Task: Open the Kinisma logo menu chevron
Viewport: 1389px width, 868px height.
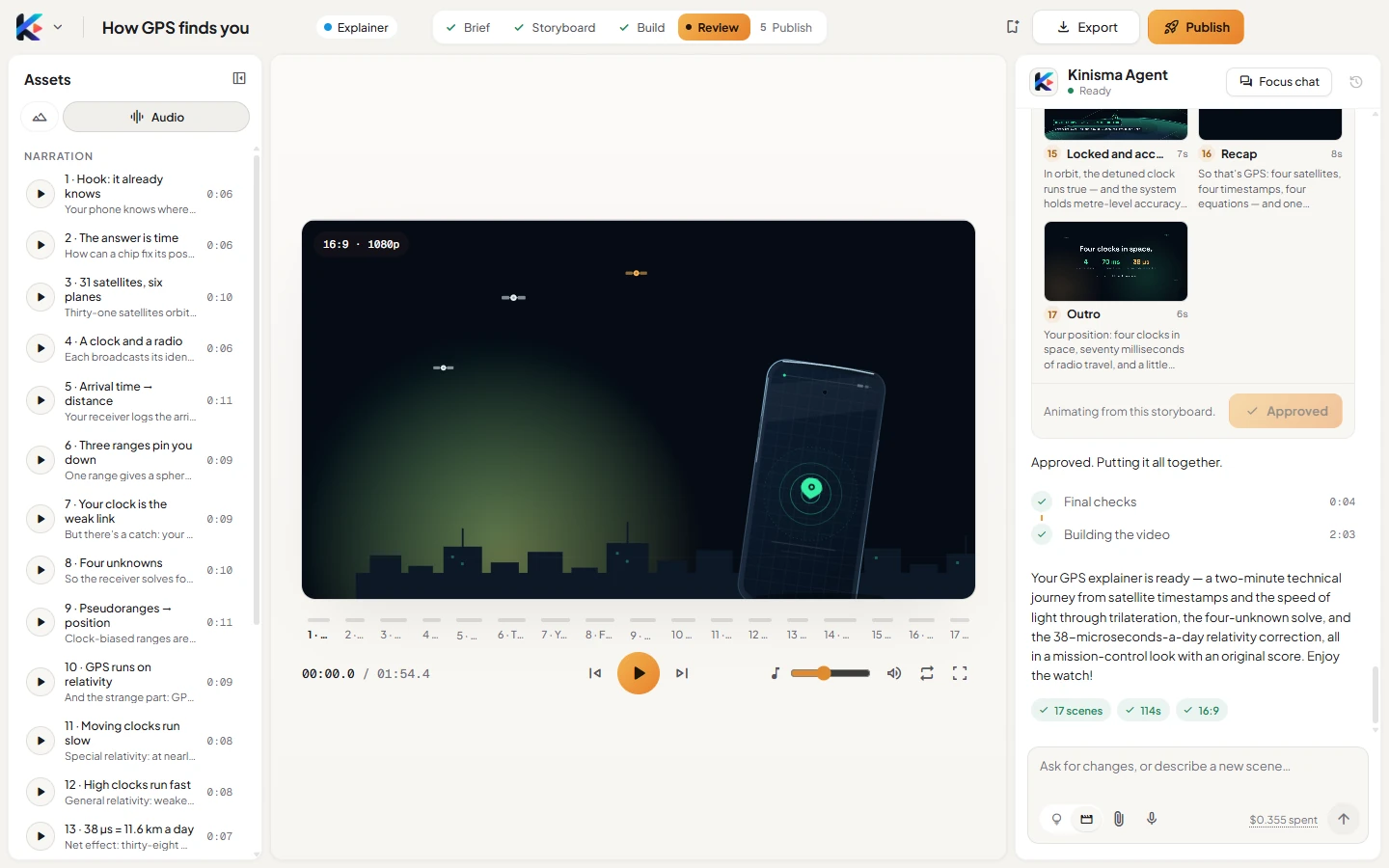Action: point(58,27)
